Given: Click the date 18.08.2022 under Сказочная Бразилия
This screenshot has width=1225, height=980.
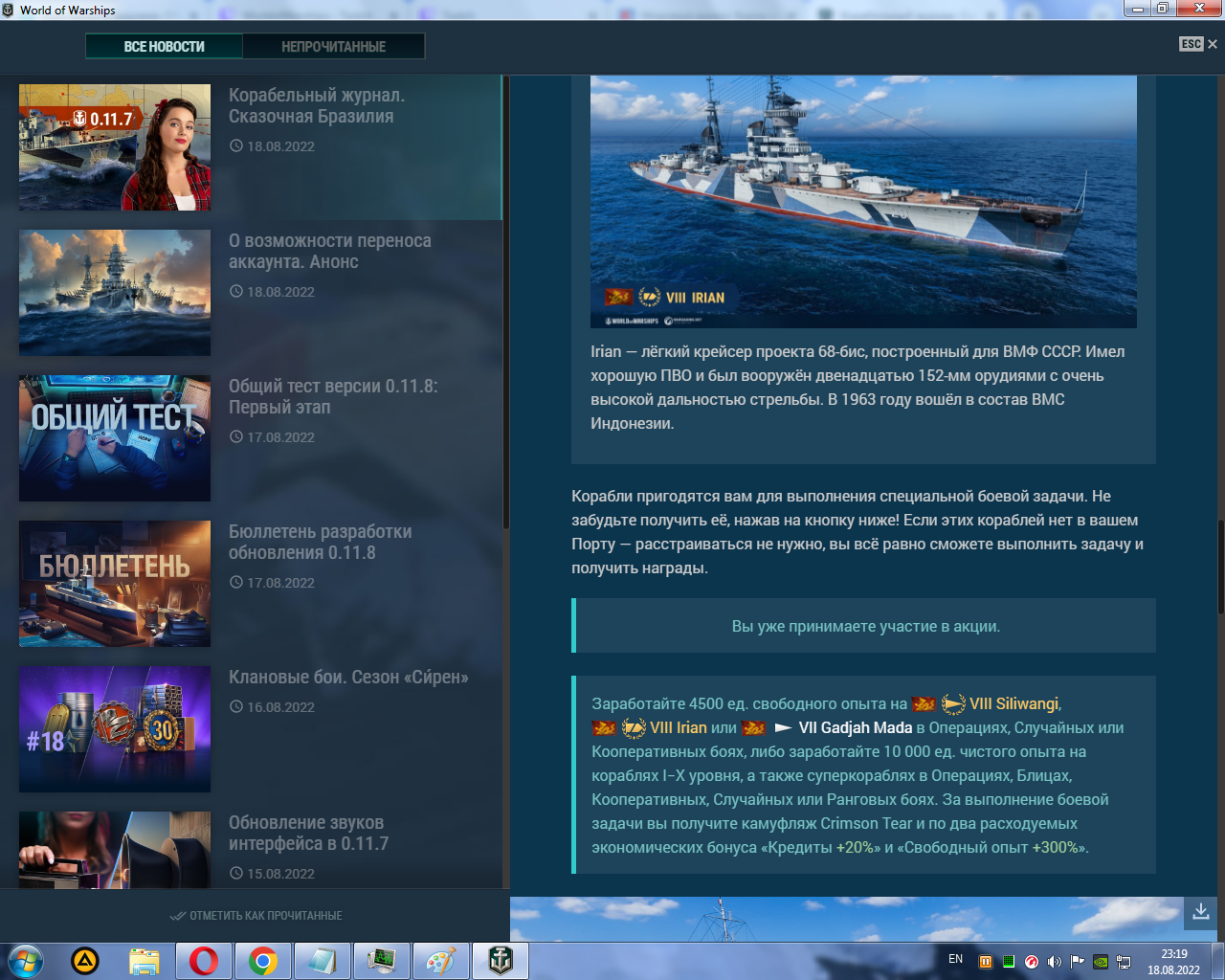Looking at the screenshot, I should tap(280, 146).
